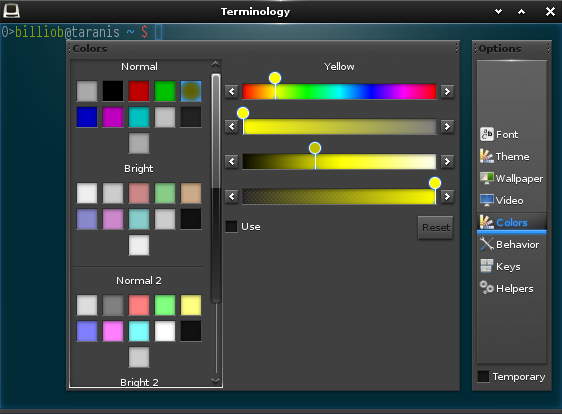Click the hue slider right arrow
The image size is (562, 414).
(447, 91)
